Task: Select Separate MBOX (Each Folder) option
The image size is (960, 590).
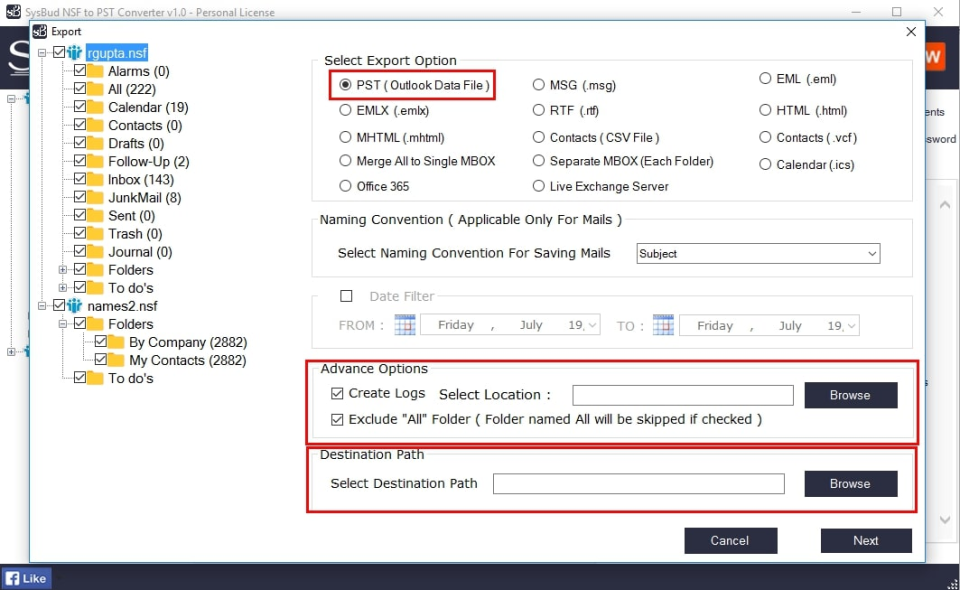Action: [x=538, y=161]
